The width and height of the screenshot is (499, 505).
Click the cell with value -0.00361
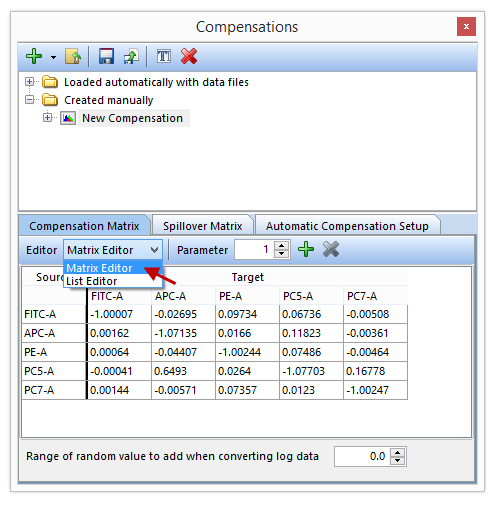click(x=375, y=333)
